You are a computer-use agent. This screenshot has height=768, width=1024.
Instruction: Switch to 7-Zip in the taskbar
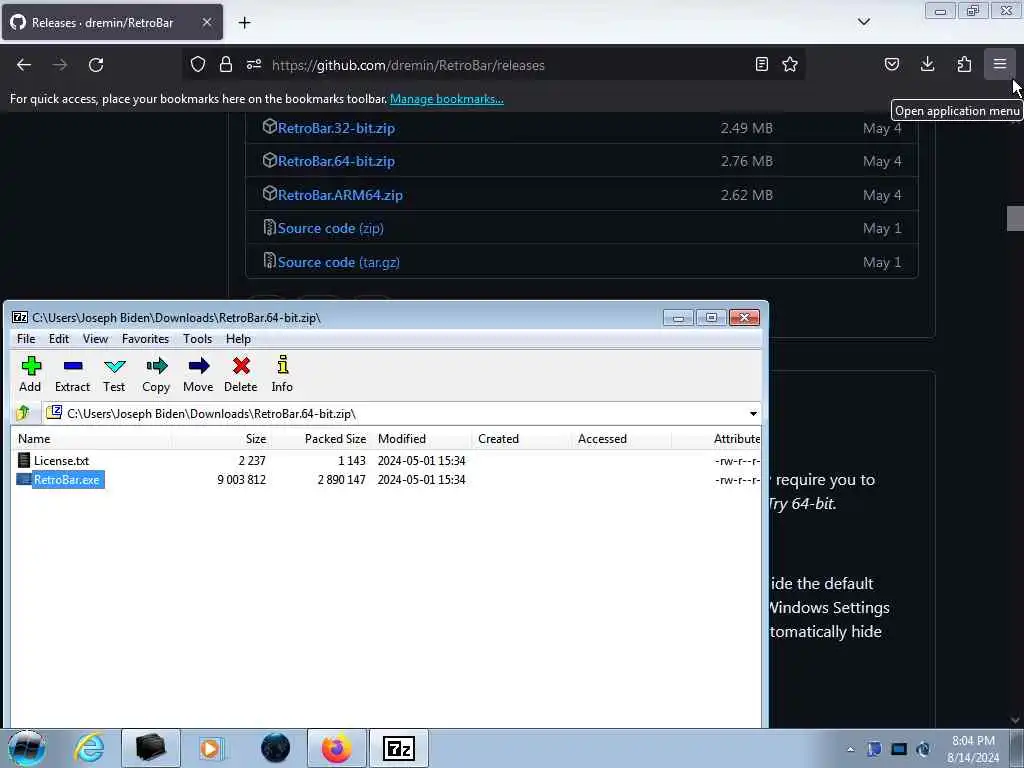[399, 748]
